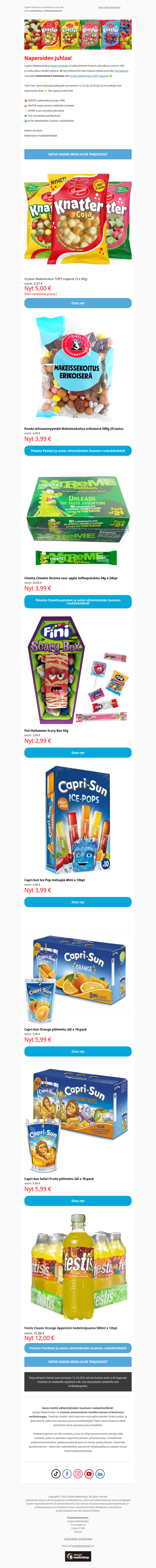156x1568 pixels.
Task: Click 'Osta nyt' under Knatter TOP3 naperot
Action: tap(78, 303)
